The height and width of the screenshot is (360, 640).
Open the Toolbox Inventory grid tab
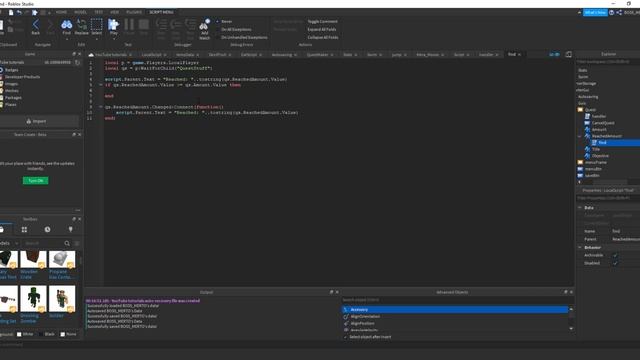coord(24,230)
